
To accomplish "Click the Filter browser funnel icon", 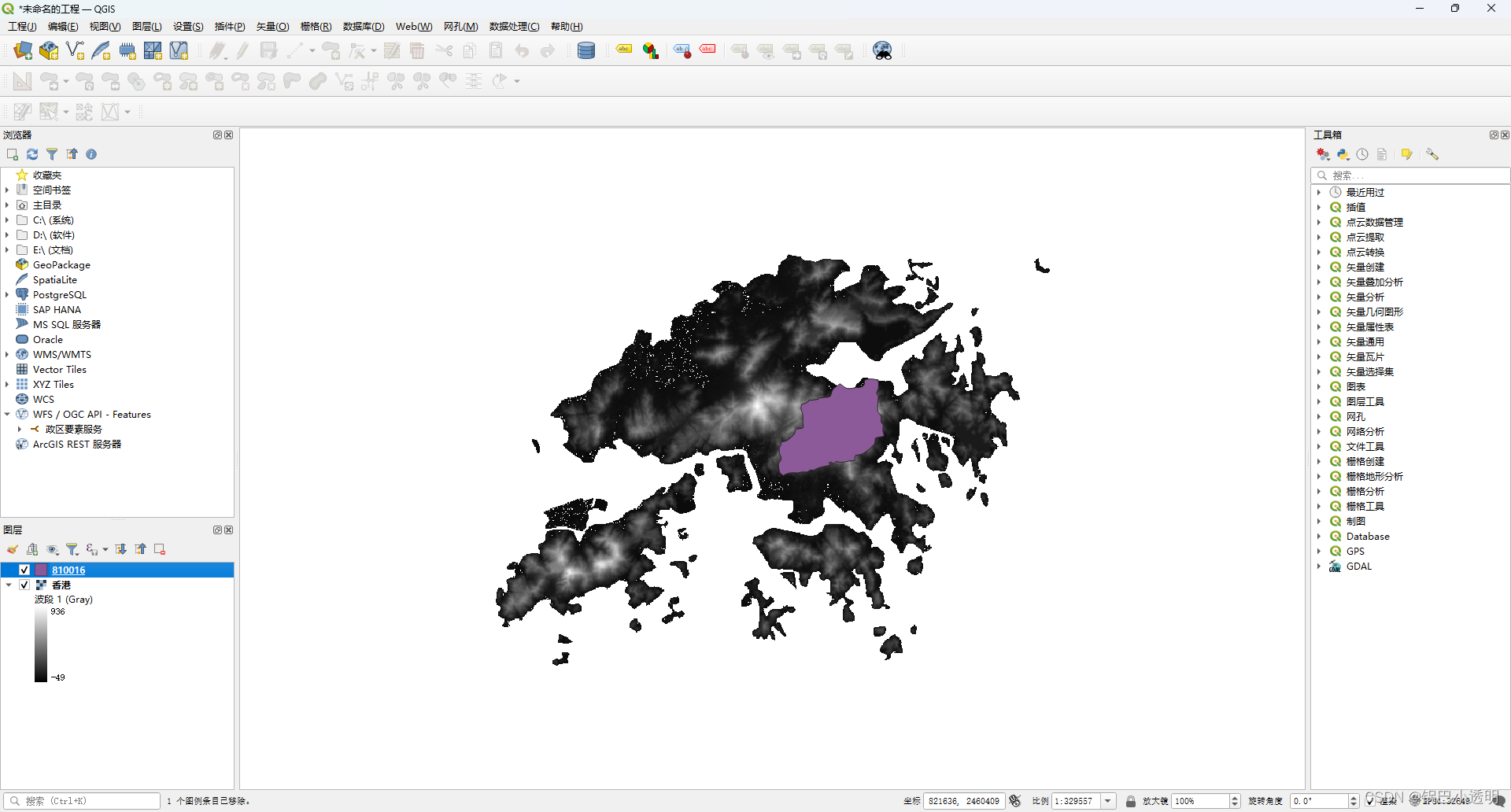I will (x=52, y=154).
